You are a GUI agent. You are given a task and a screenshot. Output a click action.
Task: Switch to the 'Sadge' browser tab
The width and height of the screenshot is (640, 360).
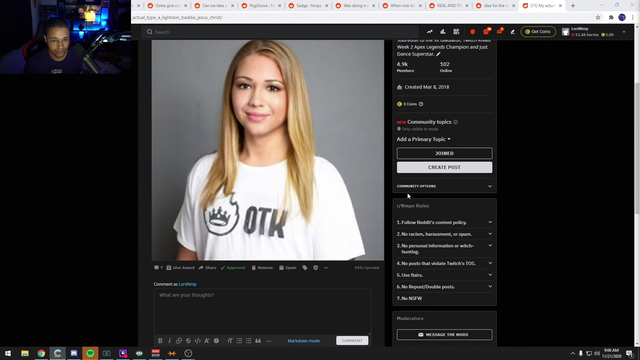click(x=308, y=6)
